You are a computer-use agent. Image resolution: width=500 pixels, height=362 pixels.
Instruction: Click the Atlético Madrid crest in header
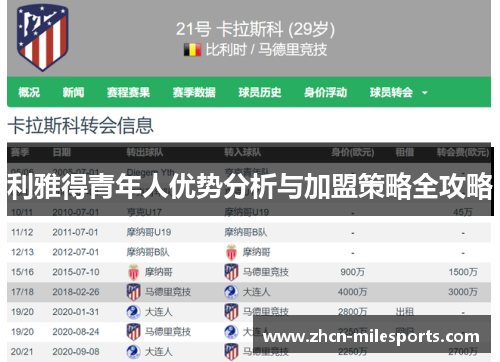coord(43,37)
